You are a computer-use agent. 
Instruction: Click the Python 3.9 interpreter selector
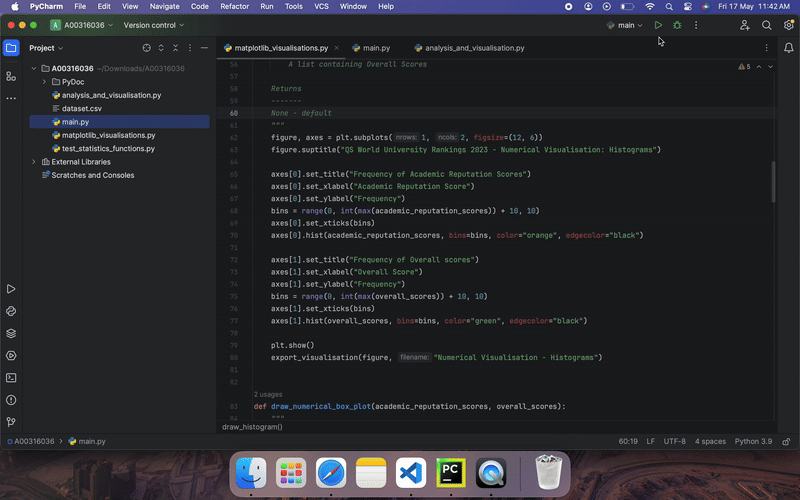pyautogui.click(x=753, y=441)
